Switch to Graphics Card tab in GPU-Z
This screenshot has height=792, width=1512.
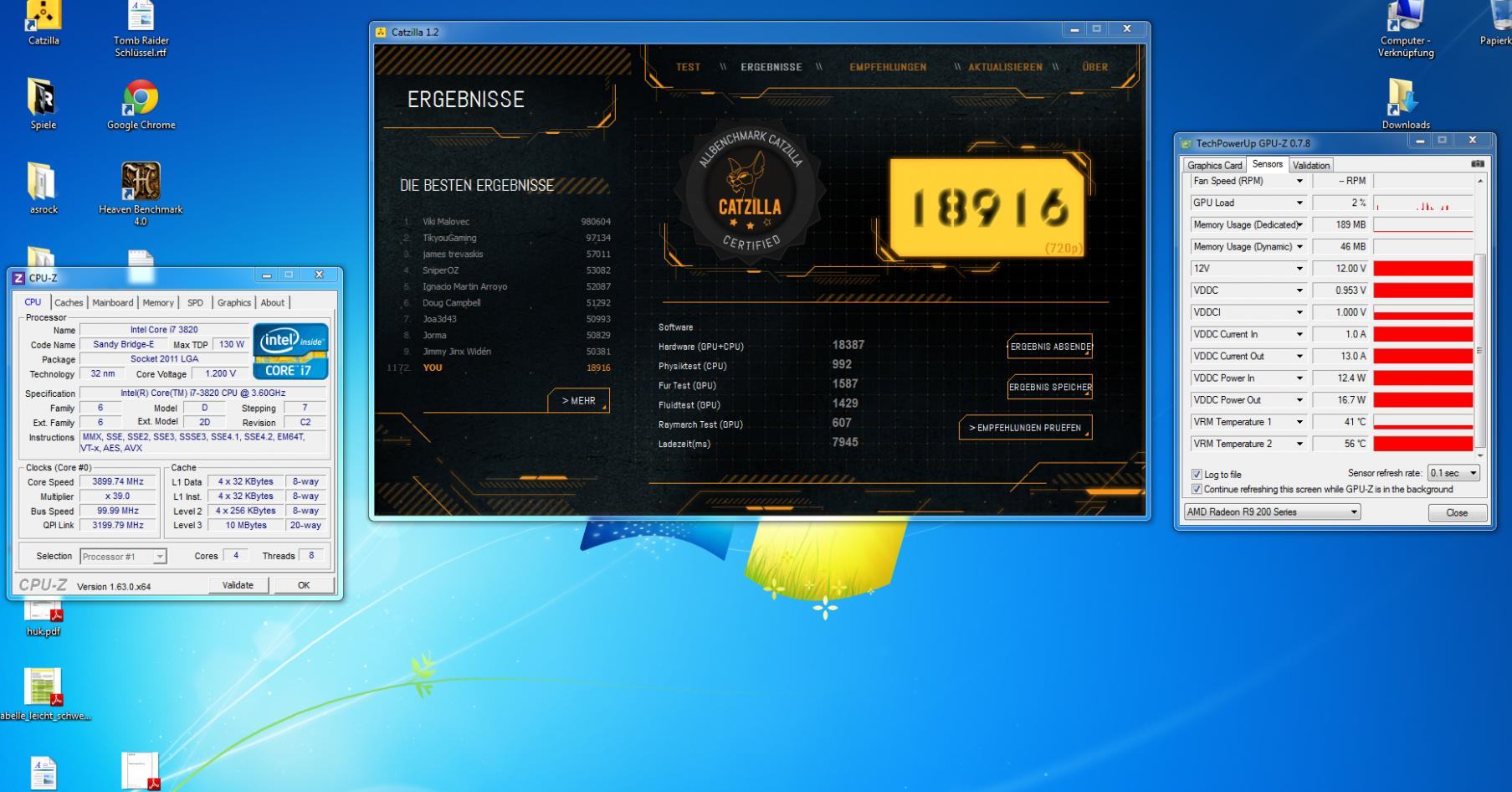(1215, 166)
